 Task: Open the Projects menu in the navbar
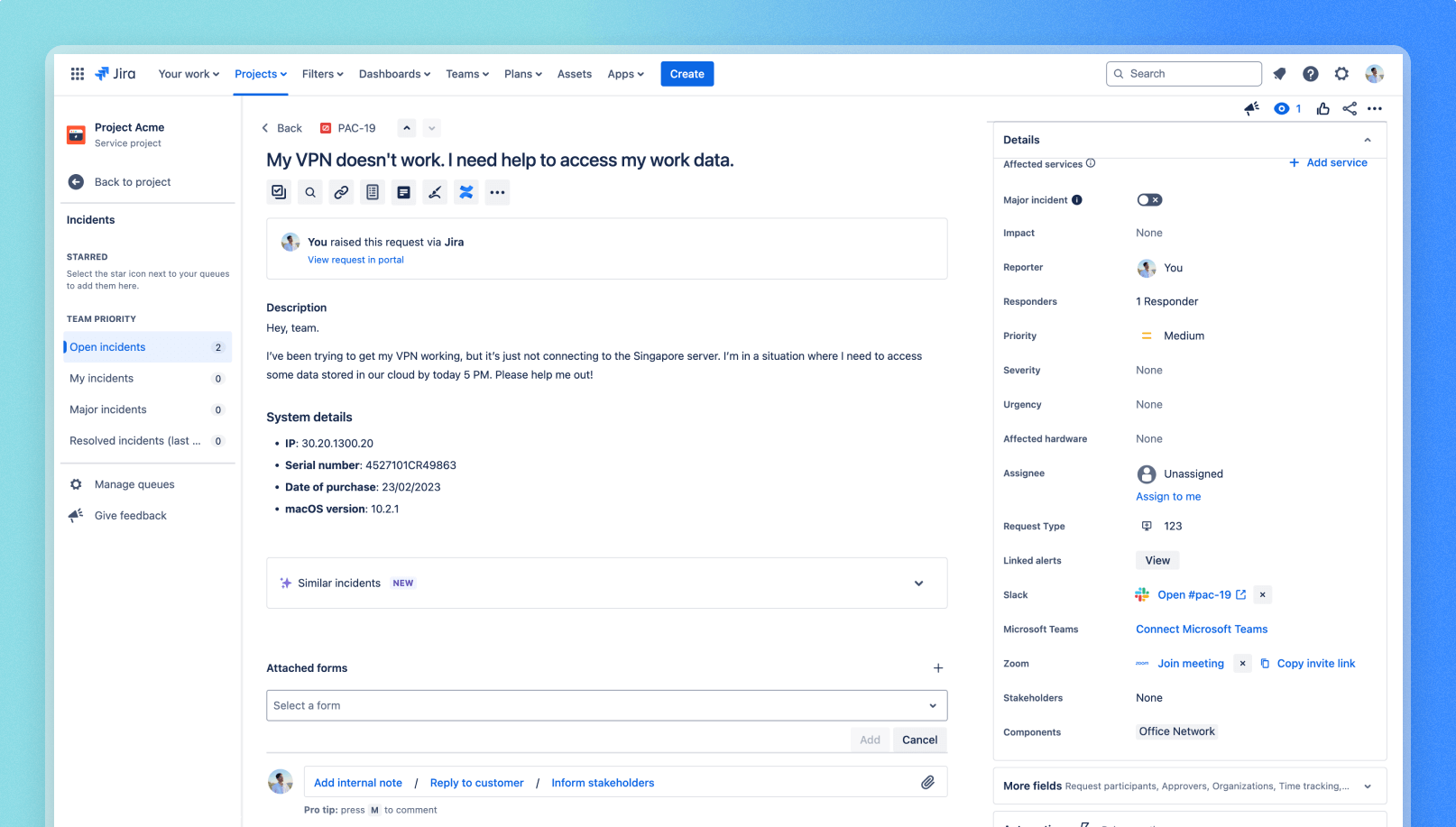coord(260,74)
